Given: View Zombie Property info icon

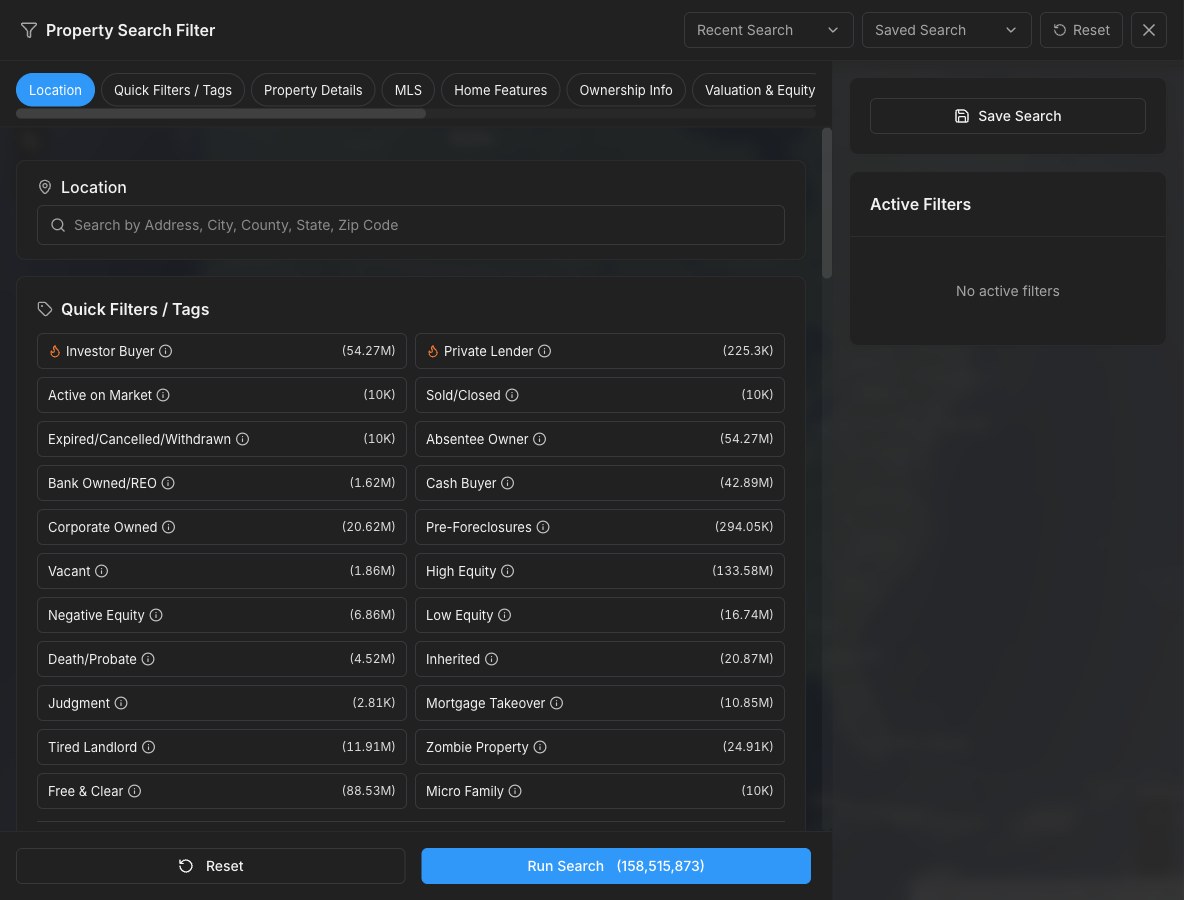Looking at the screenshot, I should click(x=540, y=747).
